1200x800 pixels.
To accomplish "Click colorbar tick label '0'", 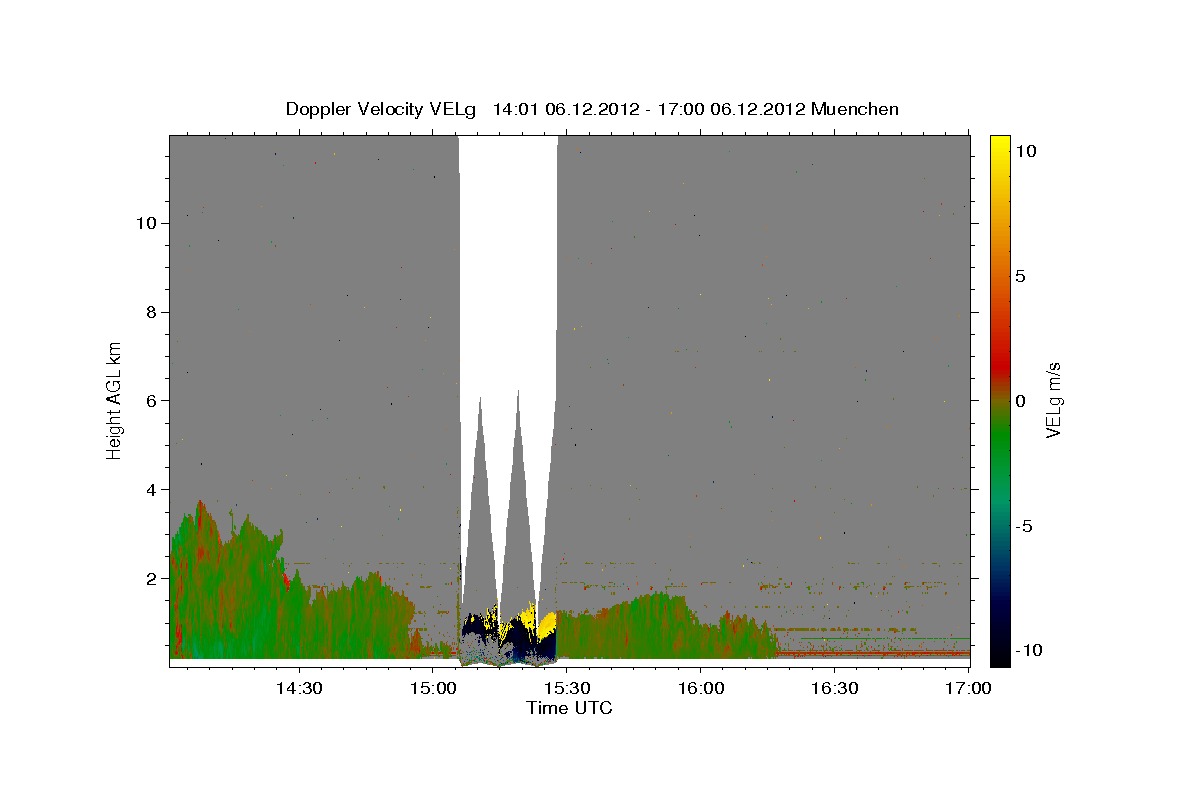I will point(1020,401).
